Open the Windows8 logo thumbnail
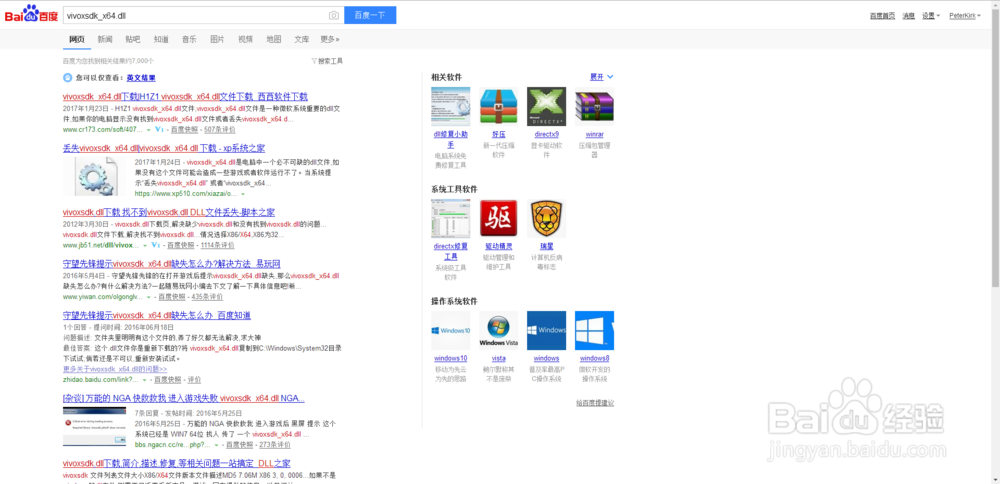The width and height of the screenshot is (1000, 484). click(x=594, y=330)
